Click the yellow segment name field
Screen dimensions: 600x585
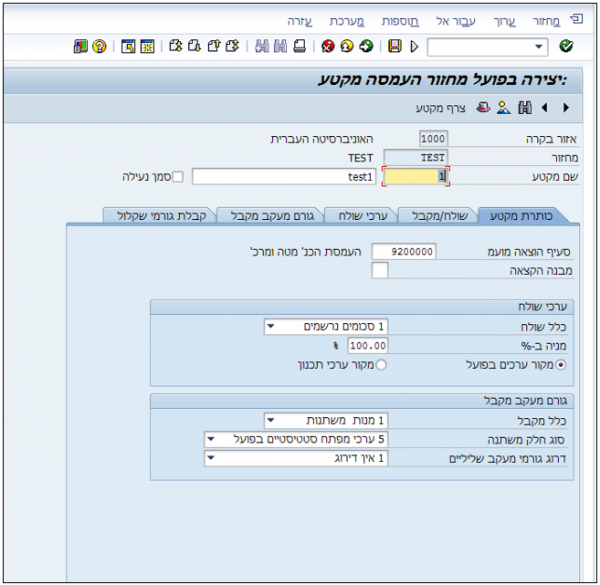(416, 176)
